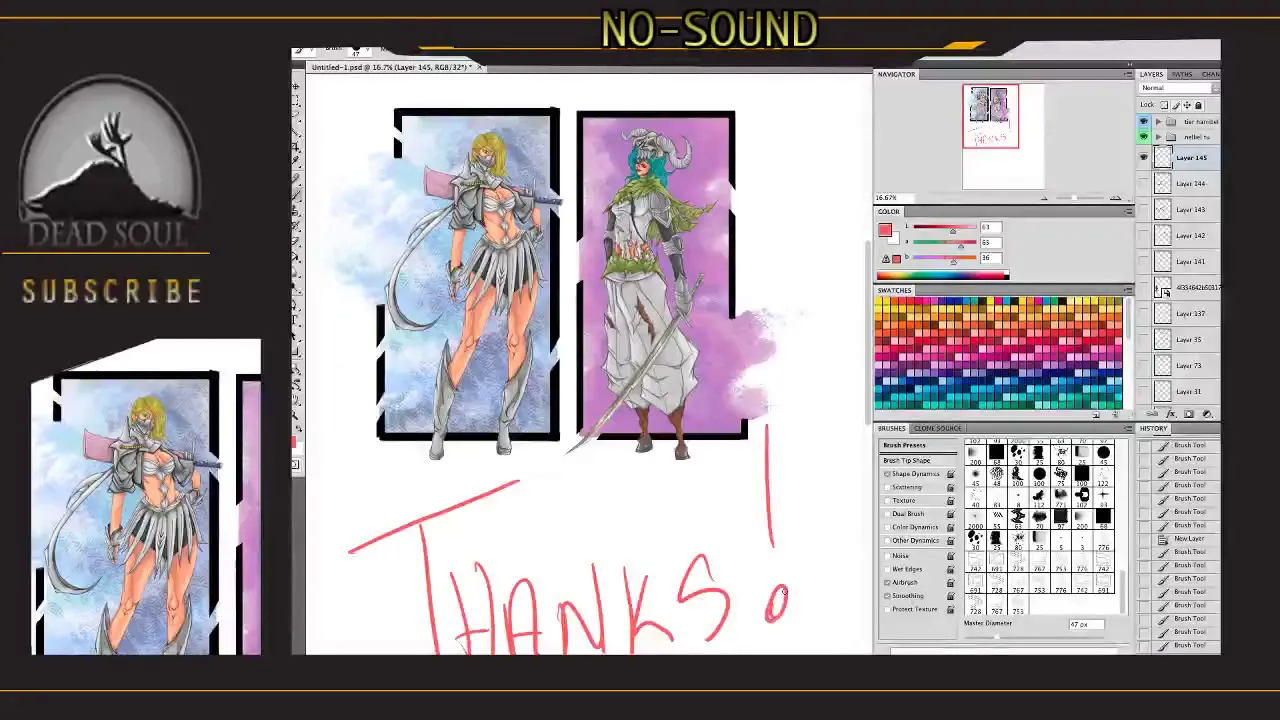Select the Layers tab
This screenshot has width=1280, height=720.
1151,74
